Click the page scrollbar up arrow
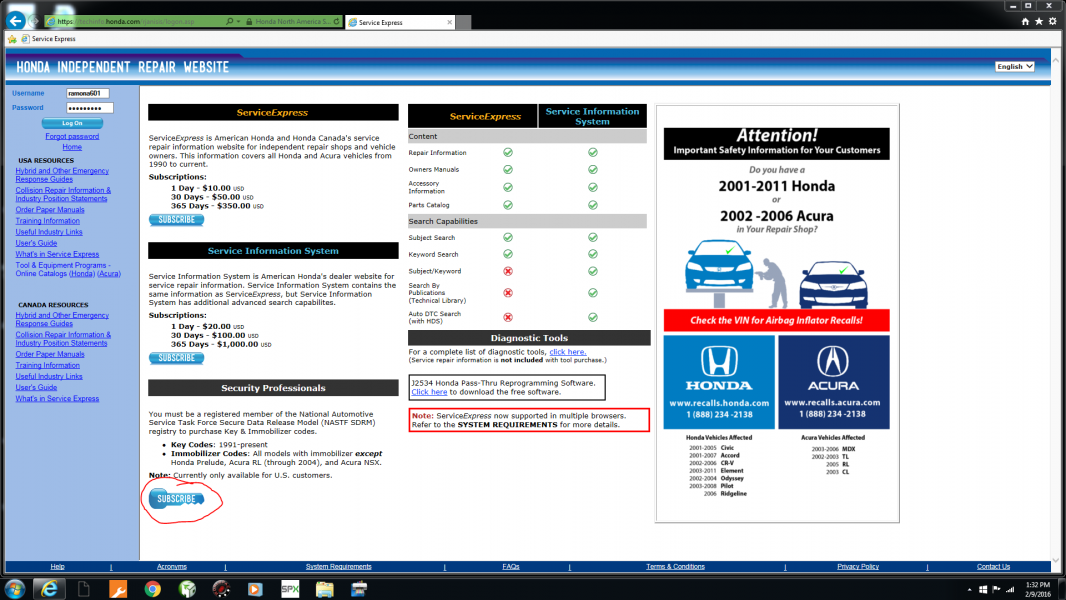Viewport: 1066px width, 600px height. pos(1056,60)
